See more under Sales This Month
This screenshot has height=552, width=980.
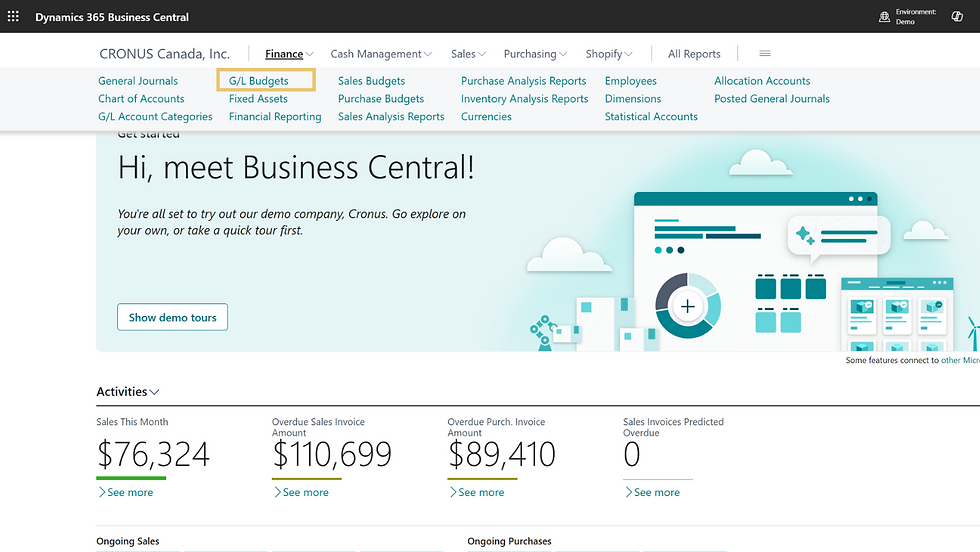coord(125,493)
